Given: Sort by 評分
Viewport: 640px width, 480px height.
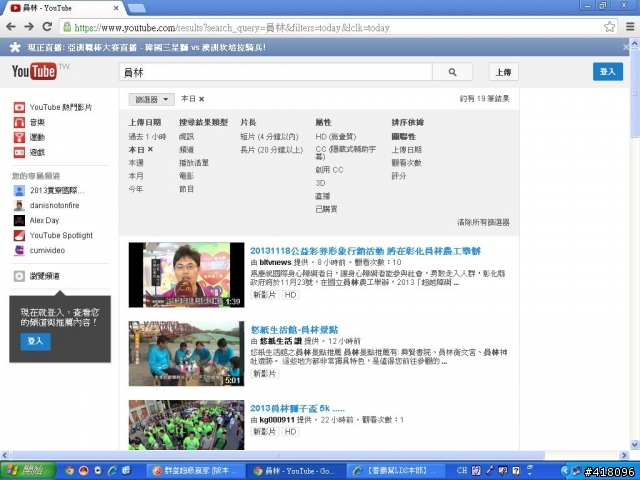Looking at the screenshot, I should (x=399, y=176).
